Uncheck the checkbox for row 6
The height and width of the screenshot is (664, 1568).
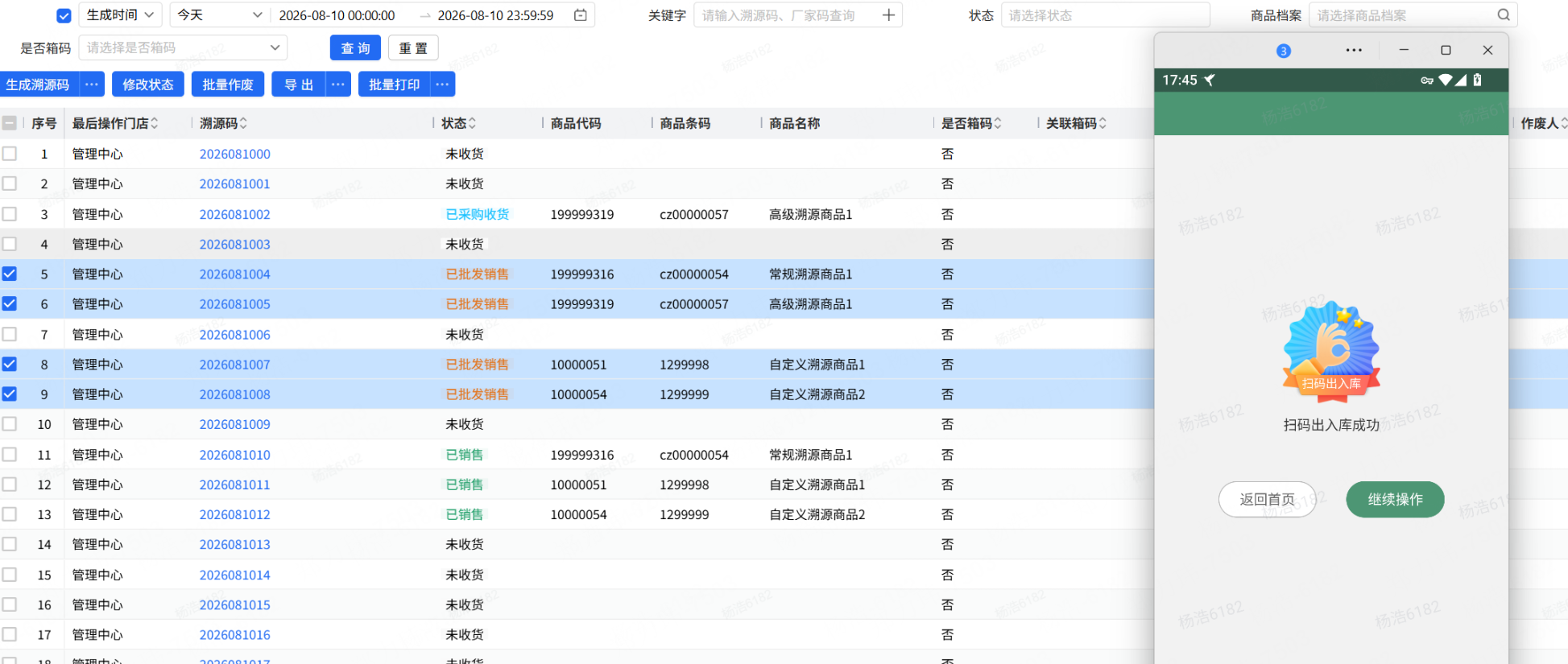click(x=10, y=303)
